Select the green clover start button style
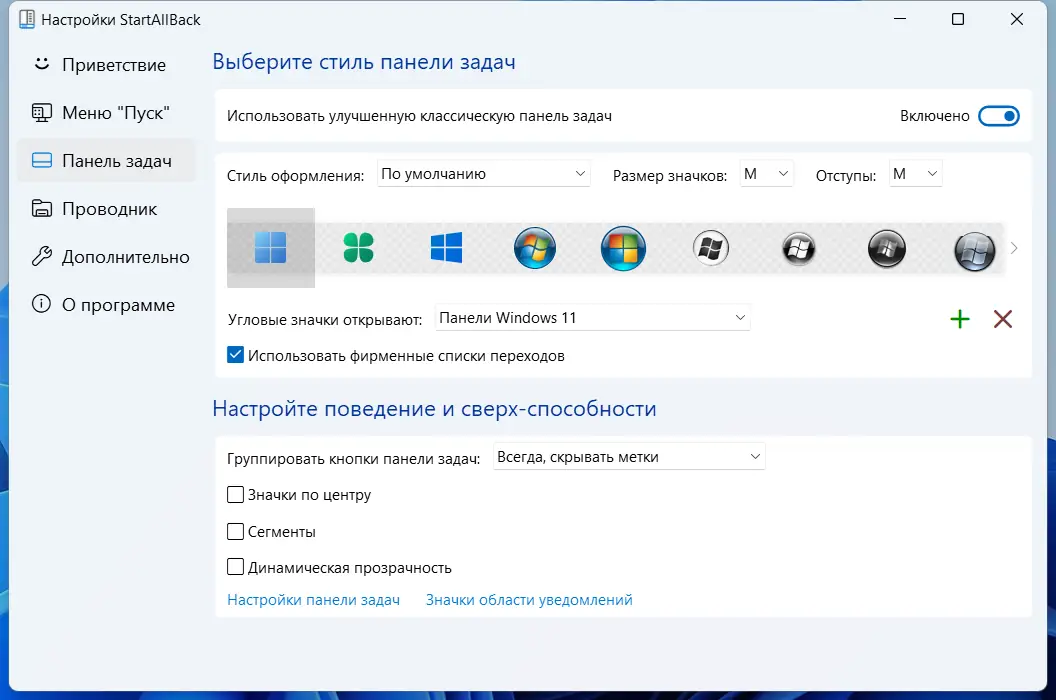 point(360,248)
